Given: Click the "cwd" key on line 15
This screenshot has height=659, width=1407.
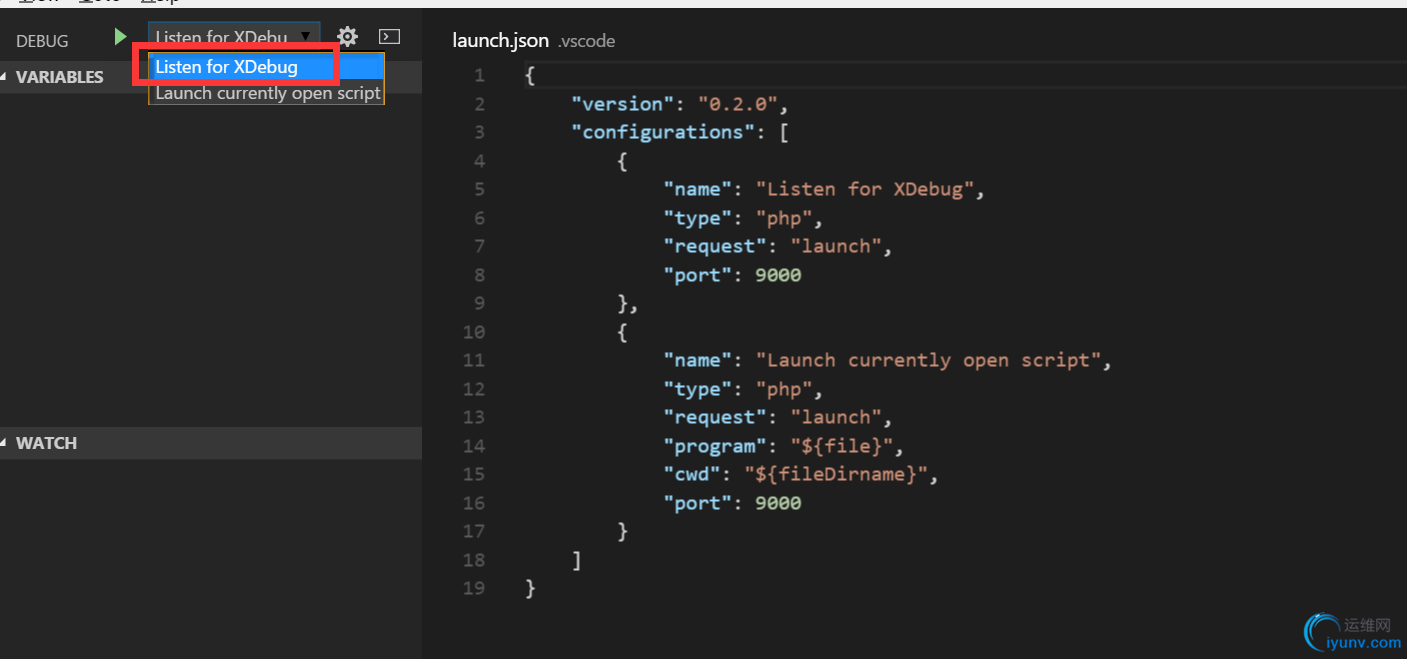Looking at the screenshot, I should tap(692, 474).
